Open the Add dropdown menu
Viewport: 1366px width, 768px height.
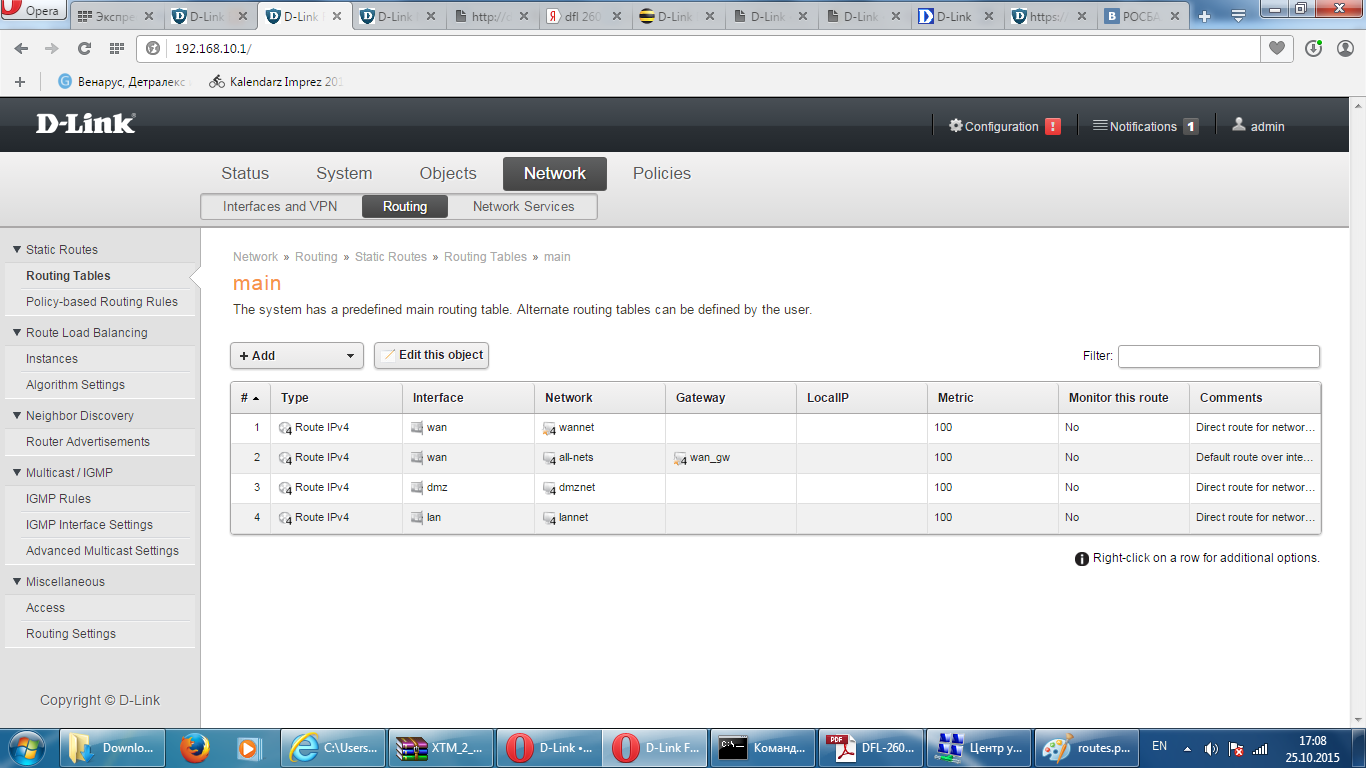point(297,355)
